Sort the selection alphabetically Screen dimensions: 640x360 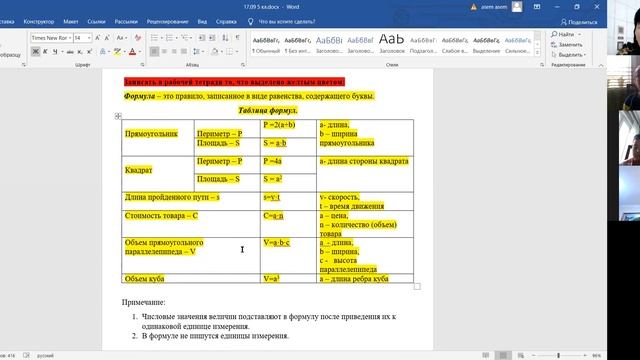point(225,38)
